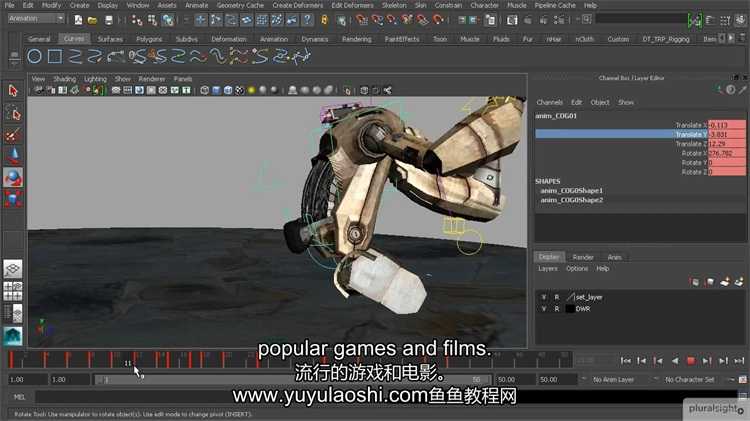Open the Animation menu set dropdown
The height and width of the screenshot is (421, 750).
point(36,19)
